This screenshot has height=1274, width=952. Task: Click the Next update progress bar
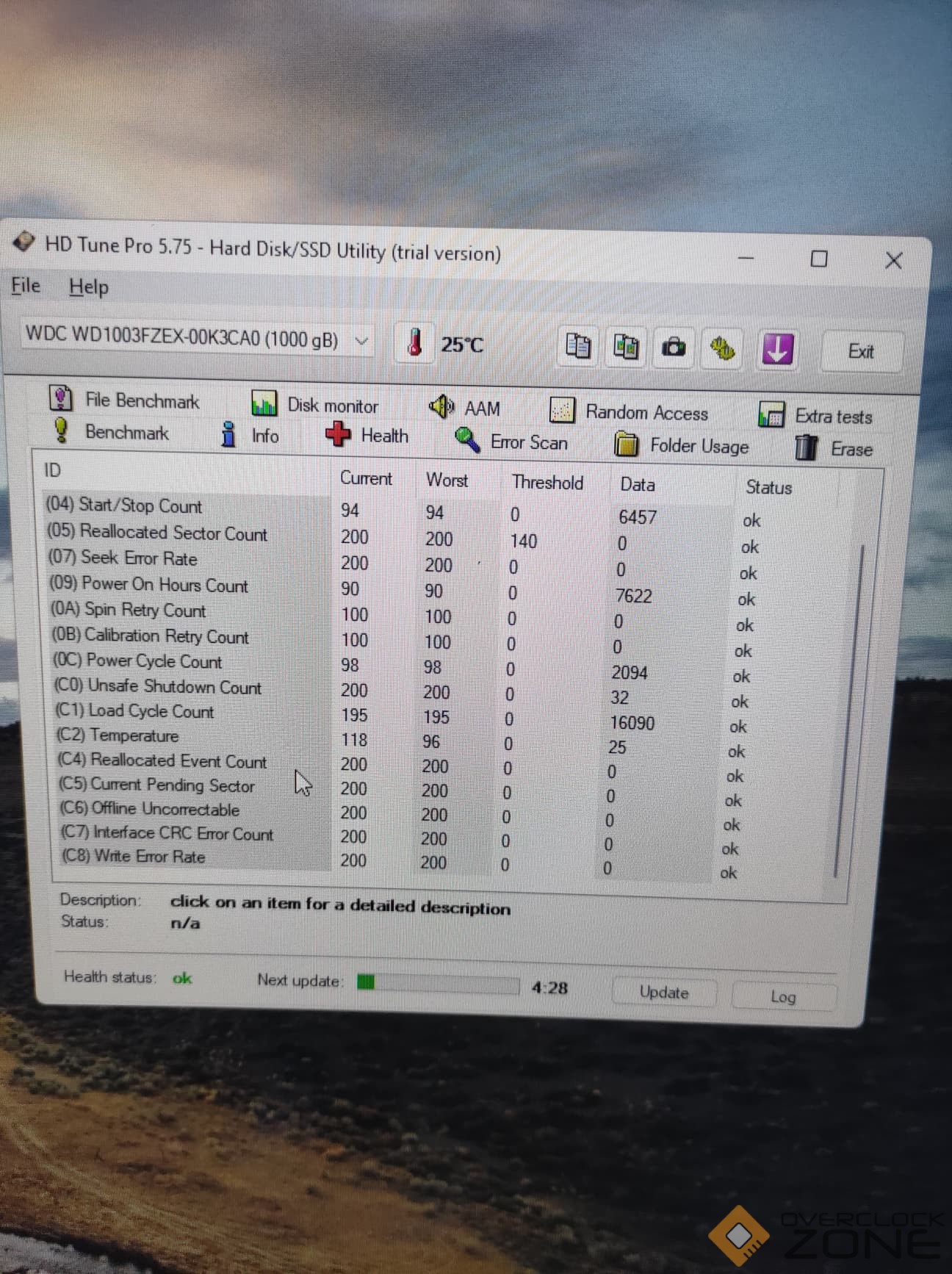(x=438, y=983)
